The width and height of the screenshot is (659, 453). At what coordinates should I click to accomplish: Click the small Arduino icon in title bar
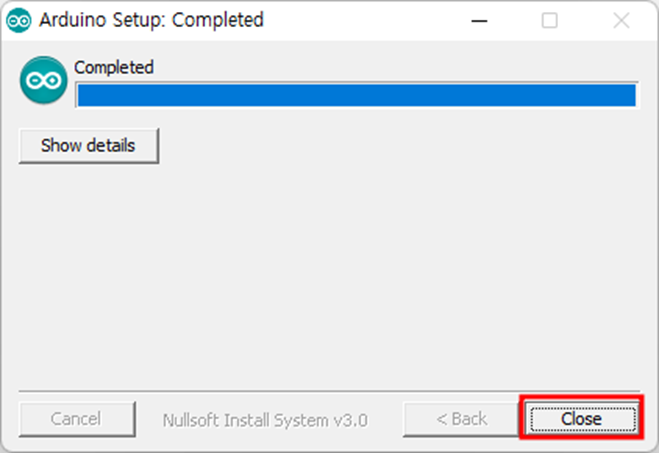tap(19, 20)
